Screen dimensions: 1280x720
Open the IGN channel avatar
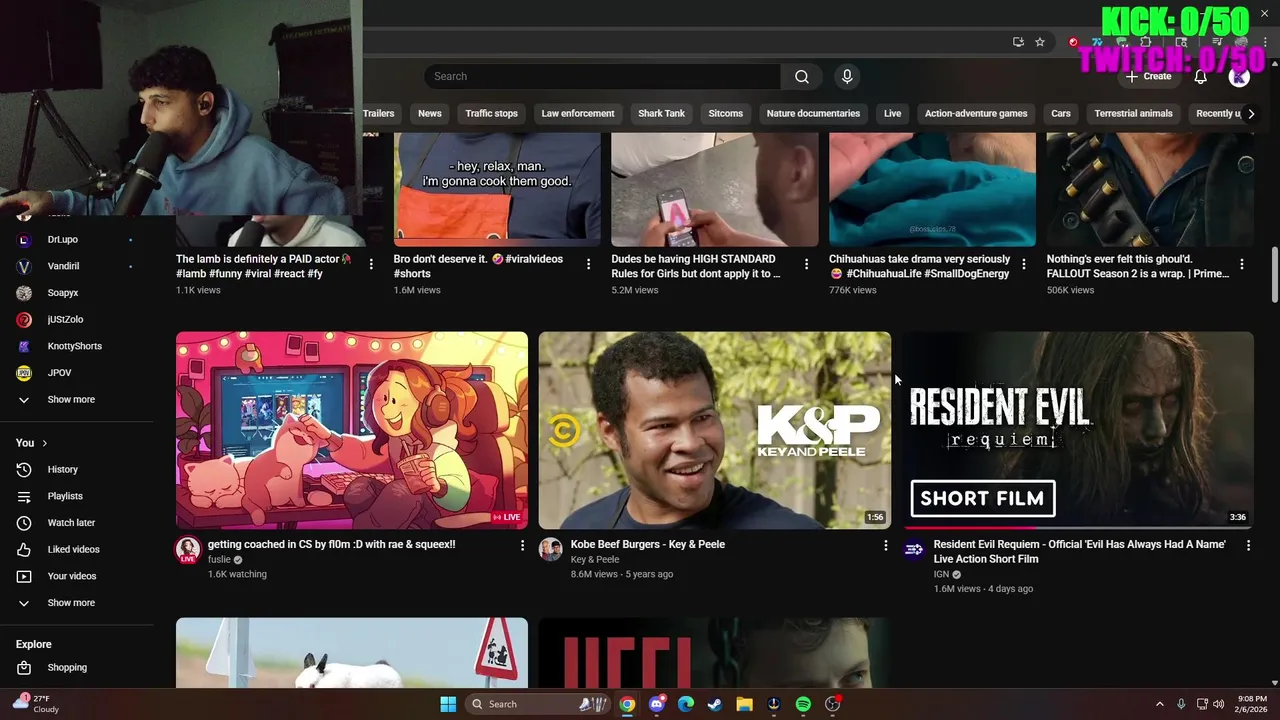click(914, 549)
